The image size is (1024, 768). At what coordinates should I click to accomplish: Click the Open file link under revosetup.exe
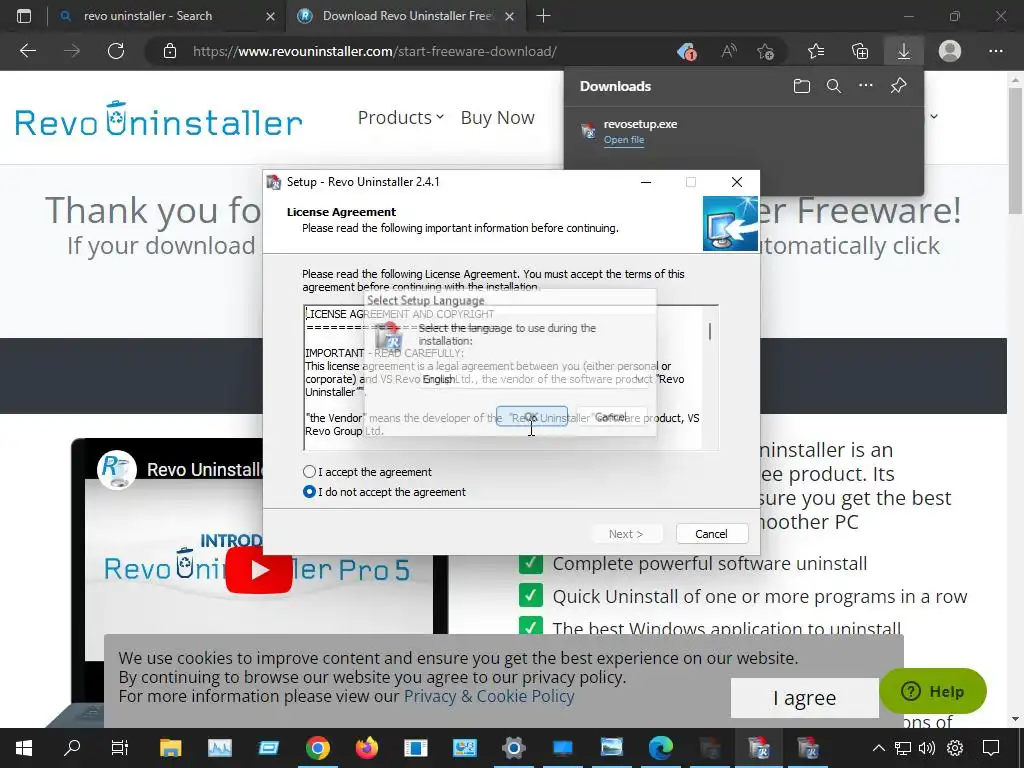[x=624, y=140]
